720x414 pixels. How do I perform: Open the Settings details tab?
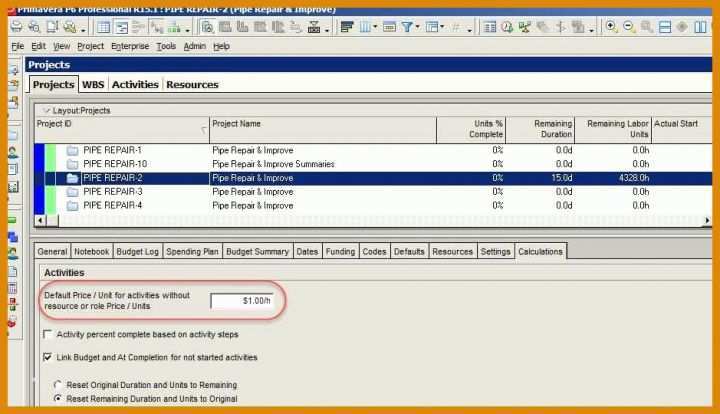point(495,252)
